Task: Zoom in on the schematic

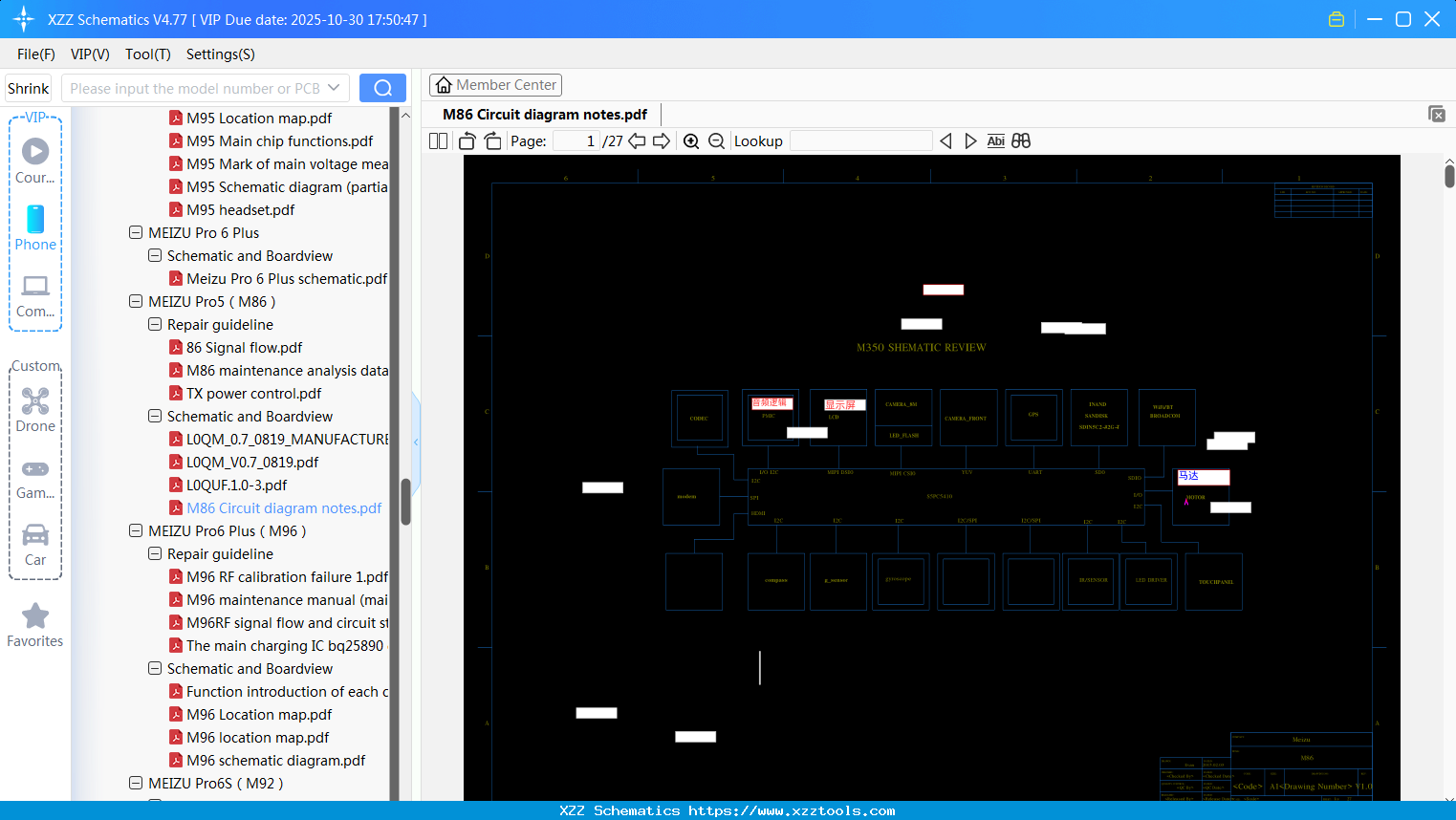Action: point(691,141)
